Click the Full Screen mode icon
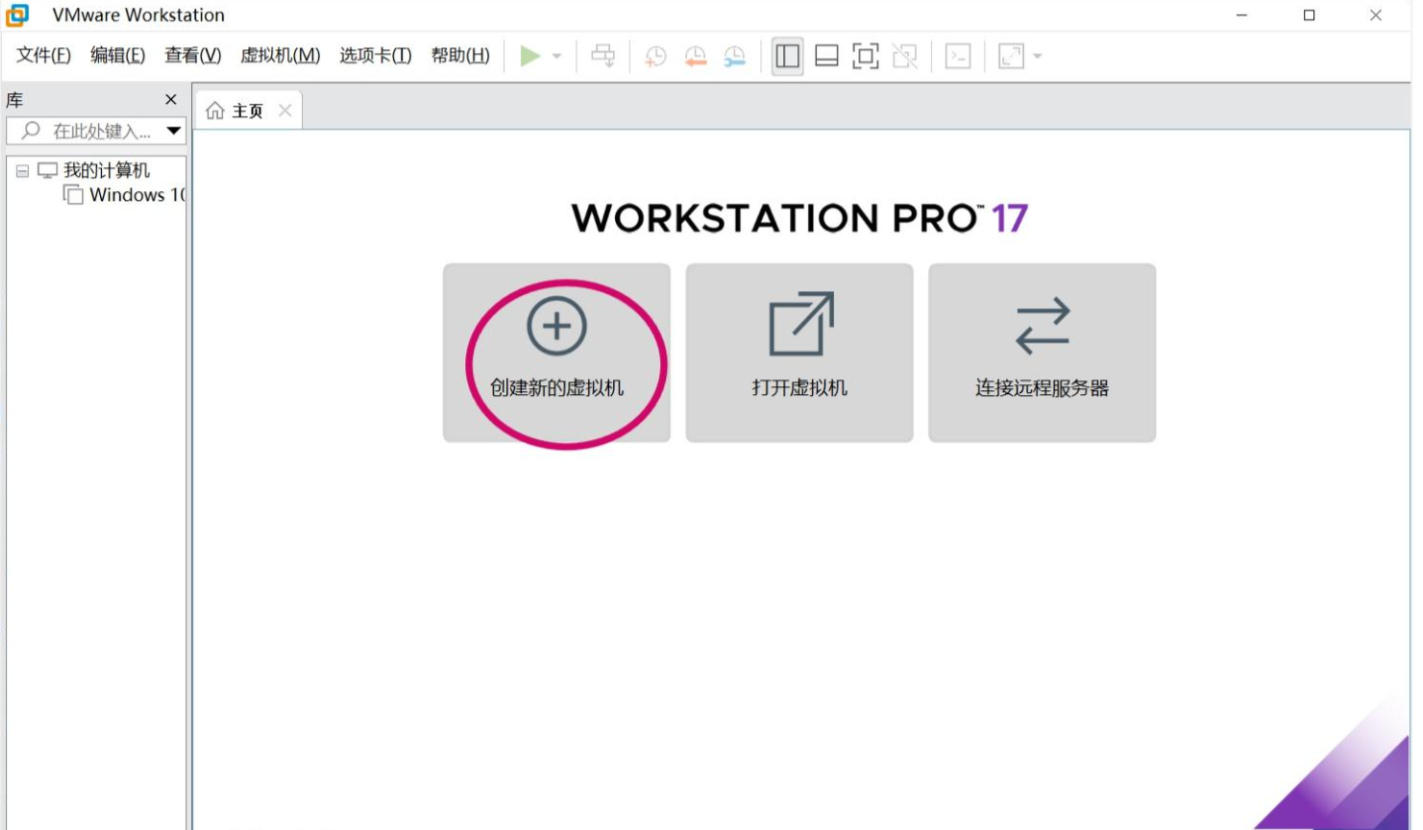The width and height of the screenshot is (1423, 830). point(865,56)
